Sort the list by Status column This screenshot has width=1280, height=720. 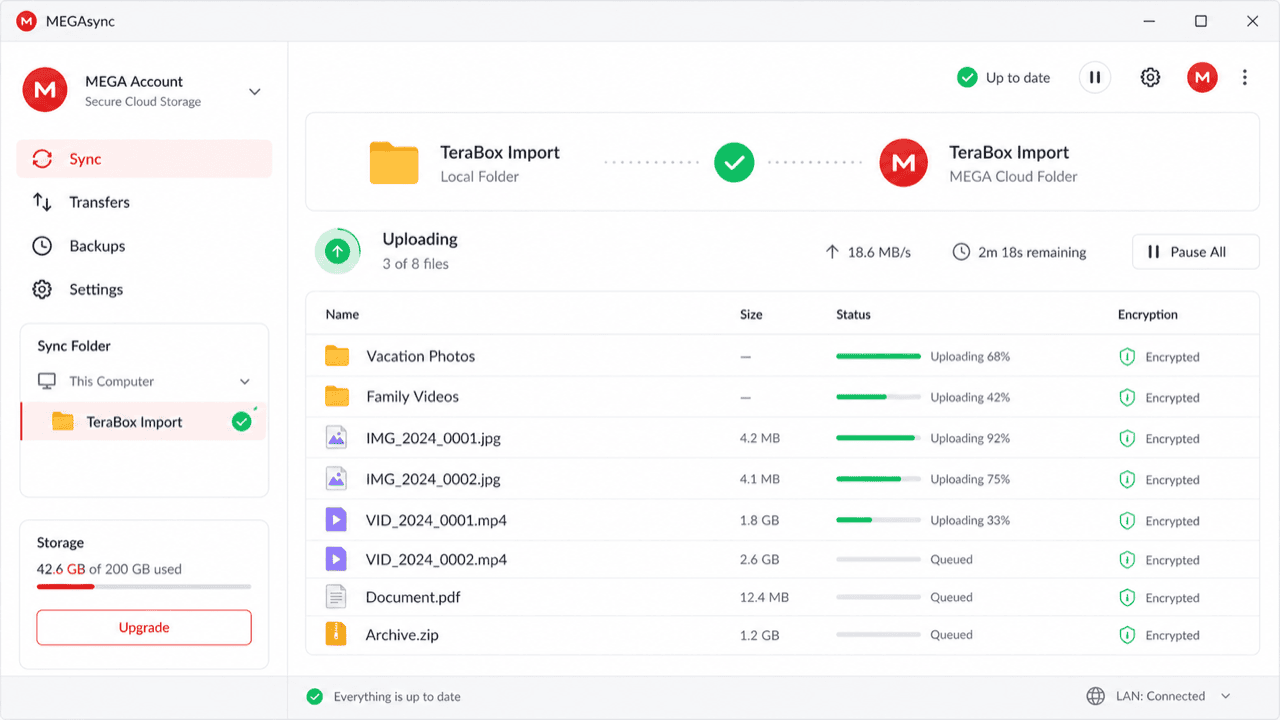pyautogui.click(x=853, y=314)
